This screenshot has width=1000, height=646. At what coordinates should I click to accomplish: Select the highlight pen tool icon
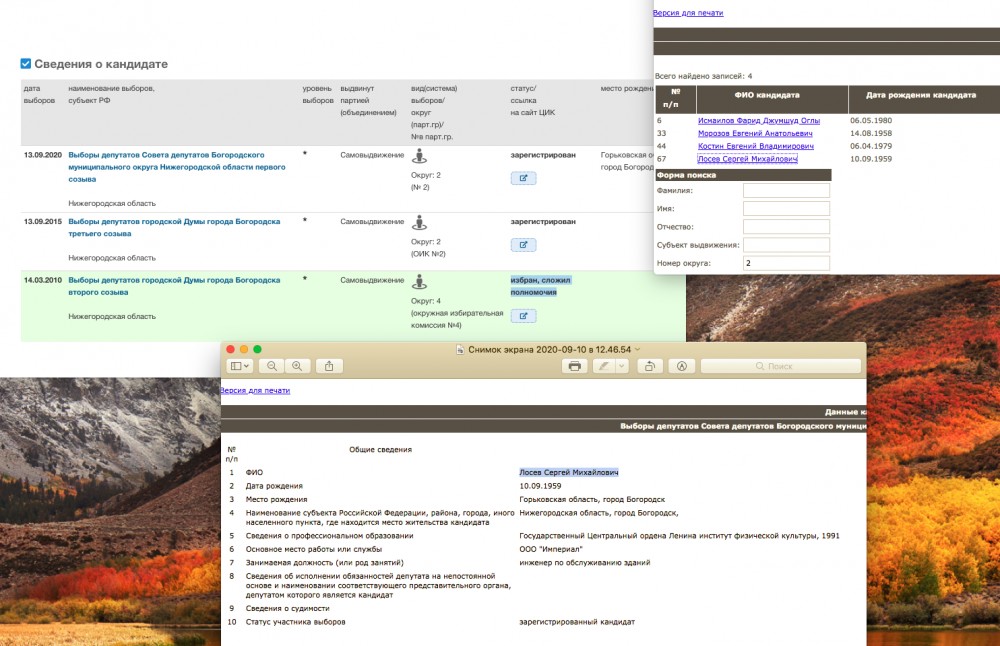604,367
